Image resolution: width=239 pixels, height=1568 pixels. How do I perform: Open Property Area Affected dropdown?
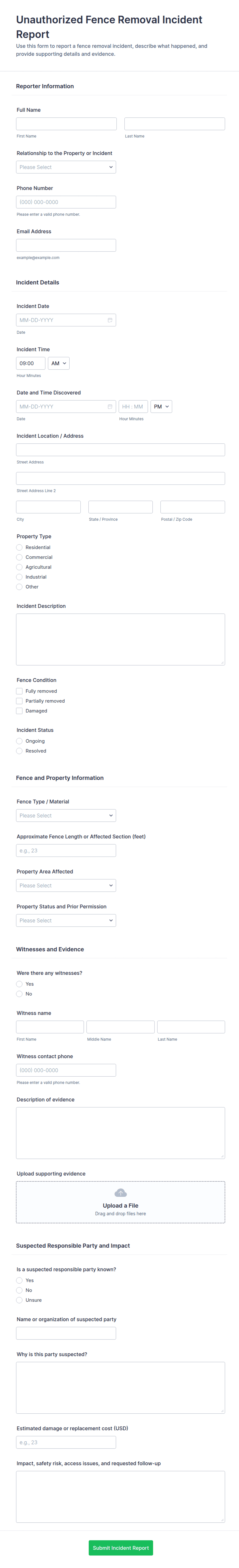pos(66,886)
